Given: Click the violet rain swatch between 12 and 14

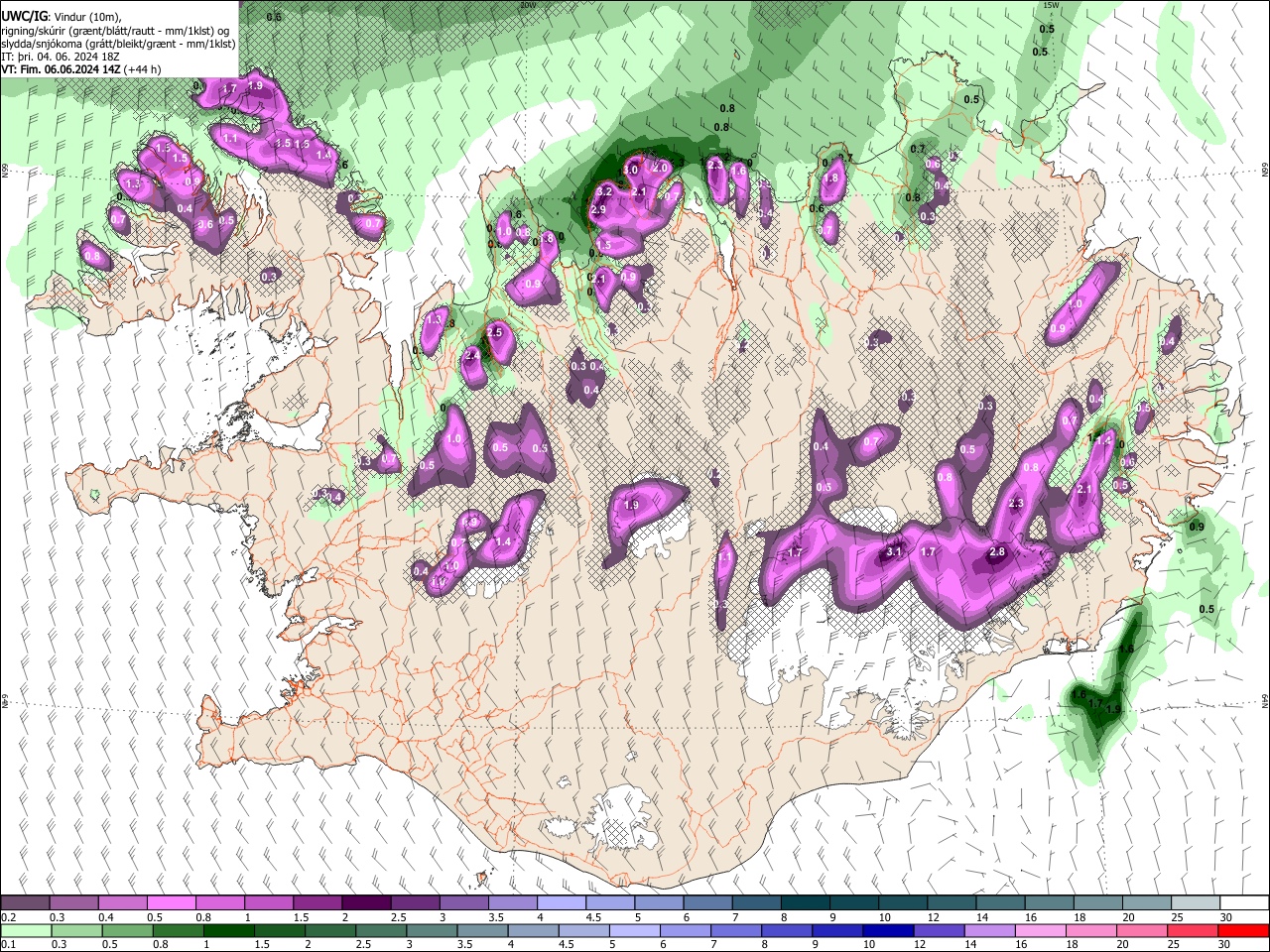Looking at the screenshot, I should tap(937, 930).
